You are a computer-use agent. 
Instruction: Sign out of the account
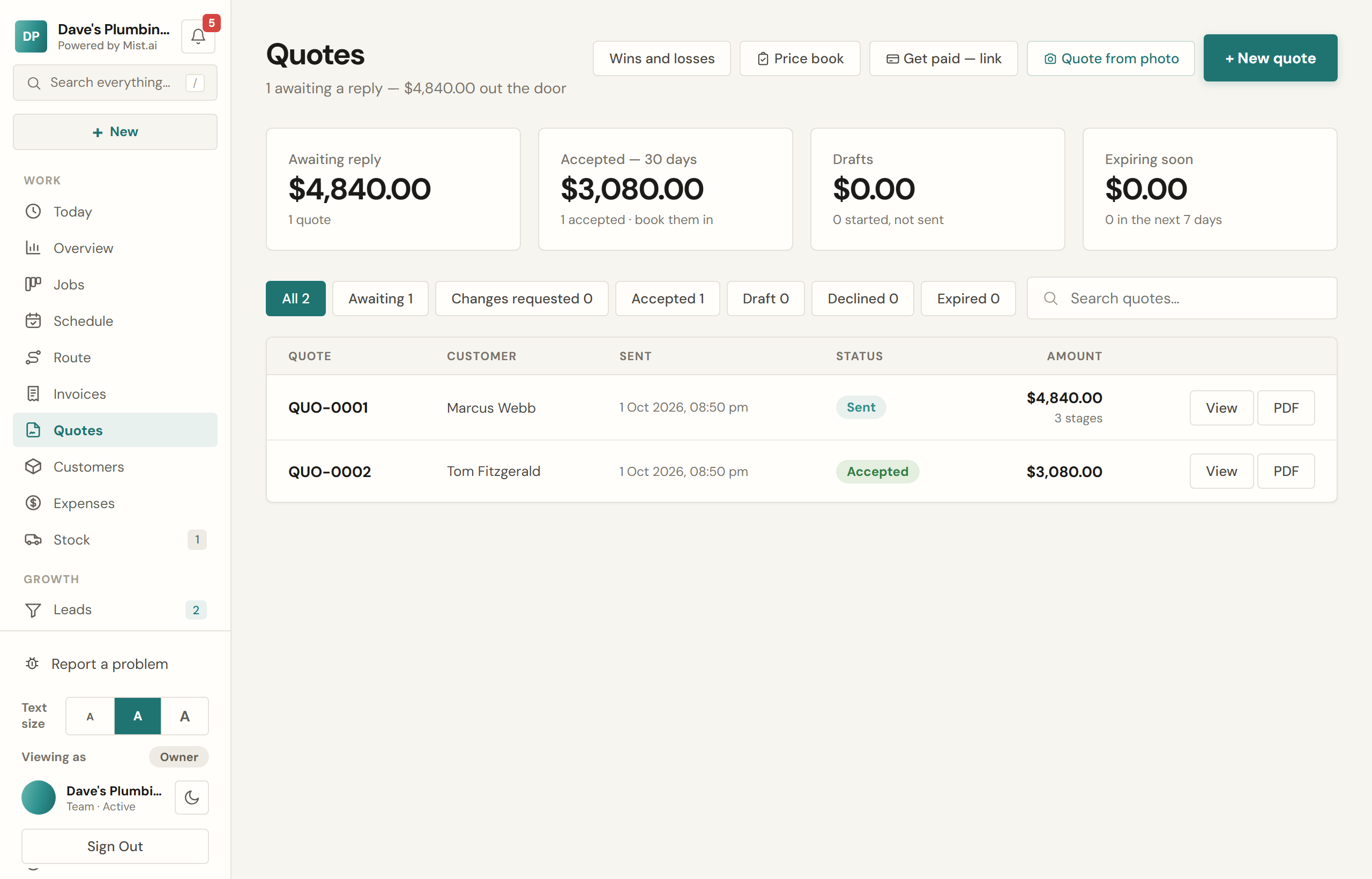(x=115, y=846)
